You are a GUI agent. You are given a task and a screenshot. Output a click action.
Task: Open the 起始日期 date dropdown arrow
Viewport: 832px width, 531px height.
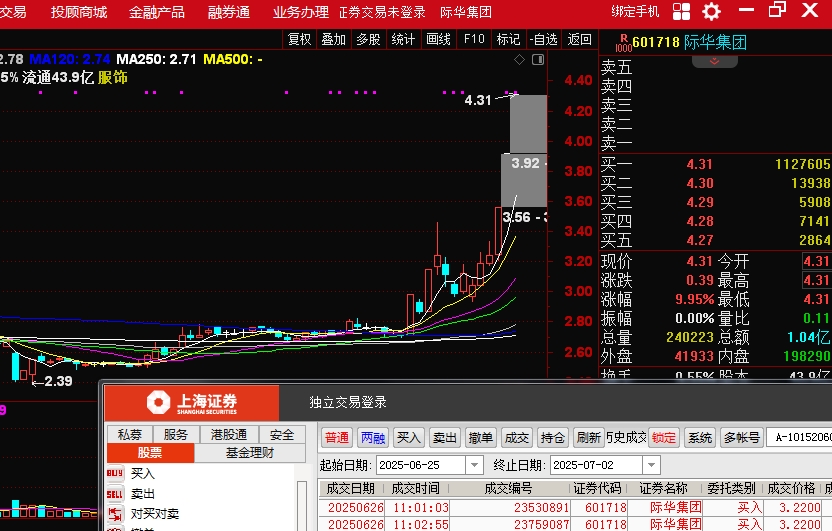tap(474, 465)
